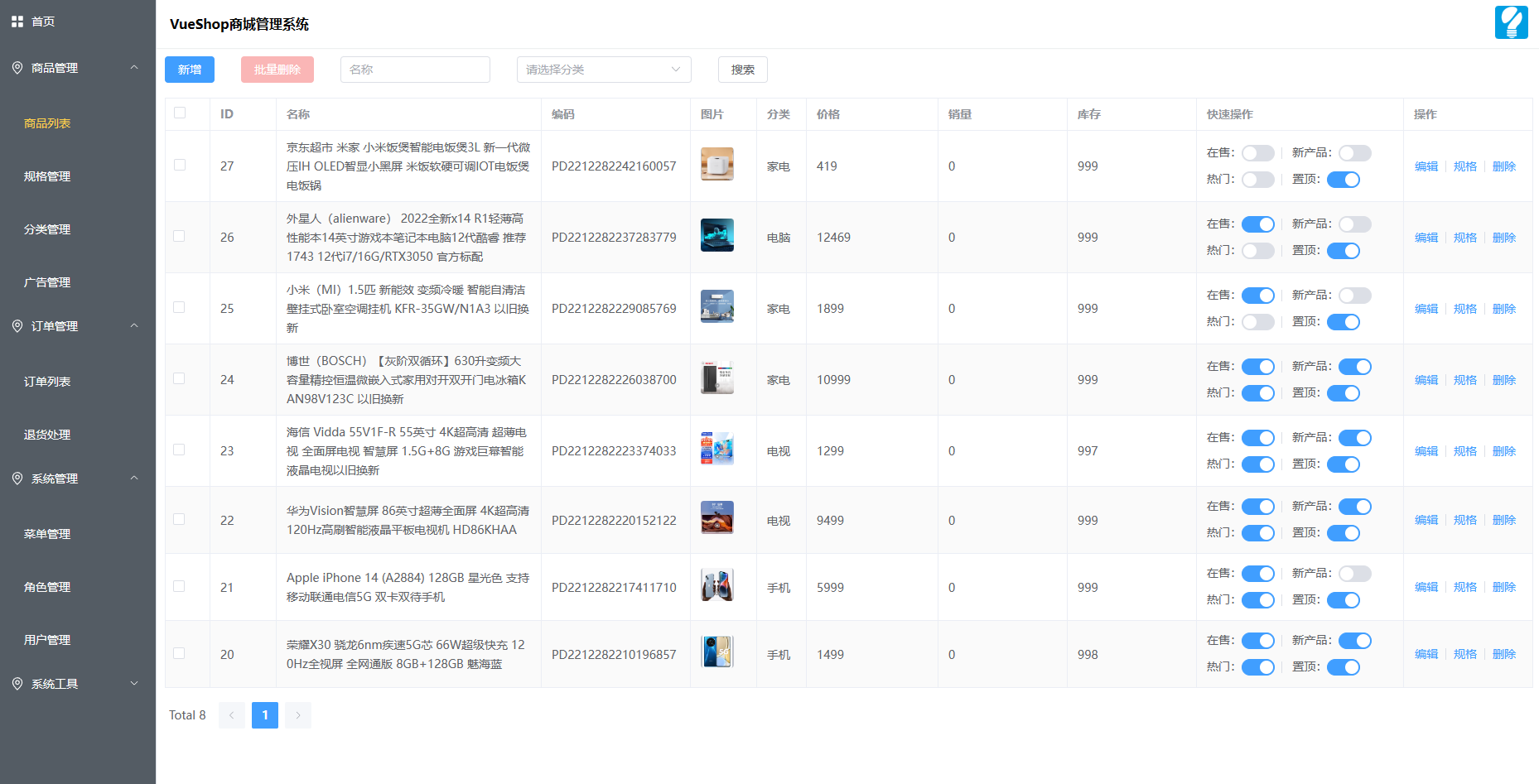Enable 在售 switch for product ID 27
This screenshot has height=784, width=1539.
[1257, 153]
